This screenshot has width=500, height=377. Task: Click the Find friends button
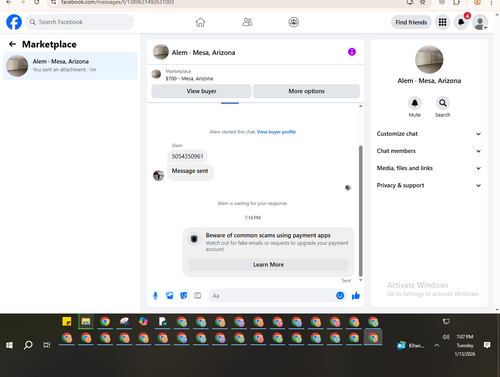(x=411, y=22)
